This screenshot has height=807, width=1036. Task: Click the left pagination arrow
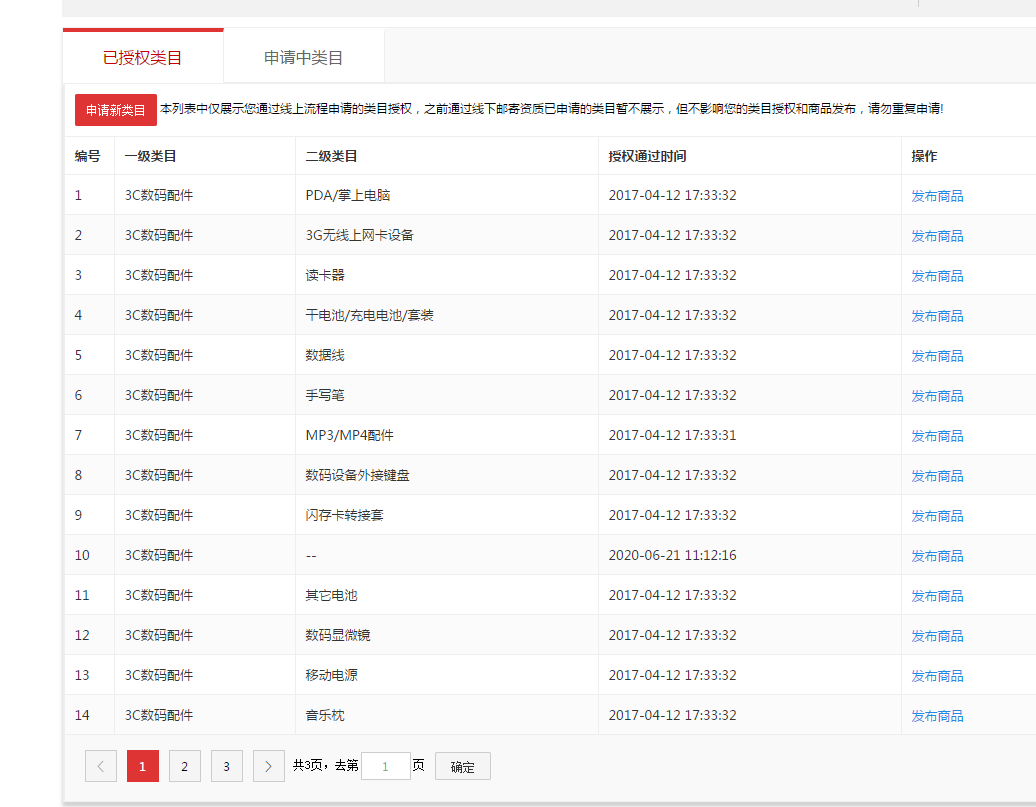100,765
